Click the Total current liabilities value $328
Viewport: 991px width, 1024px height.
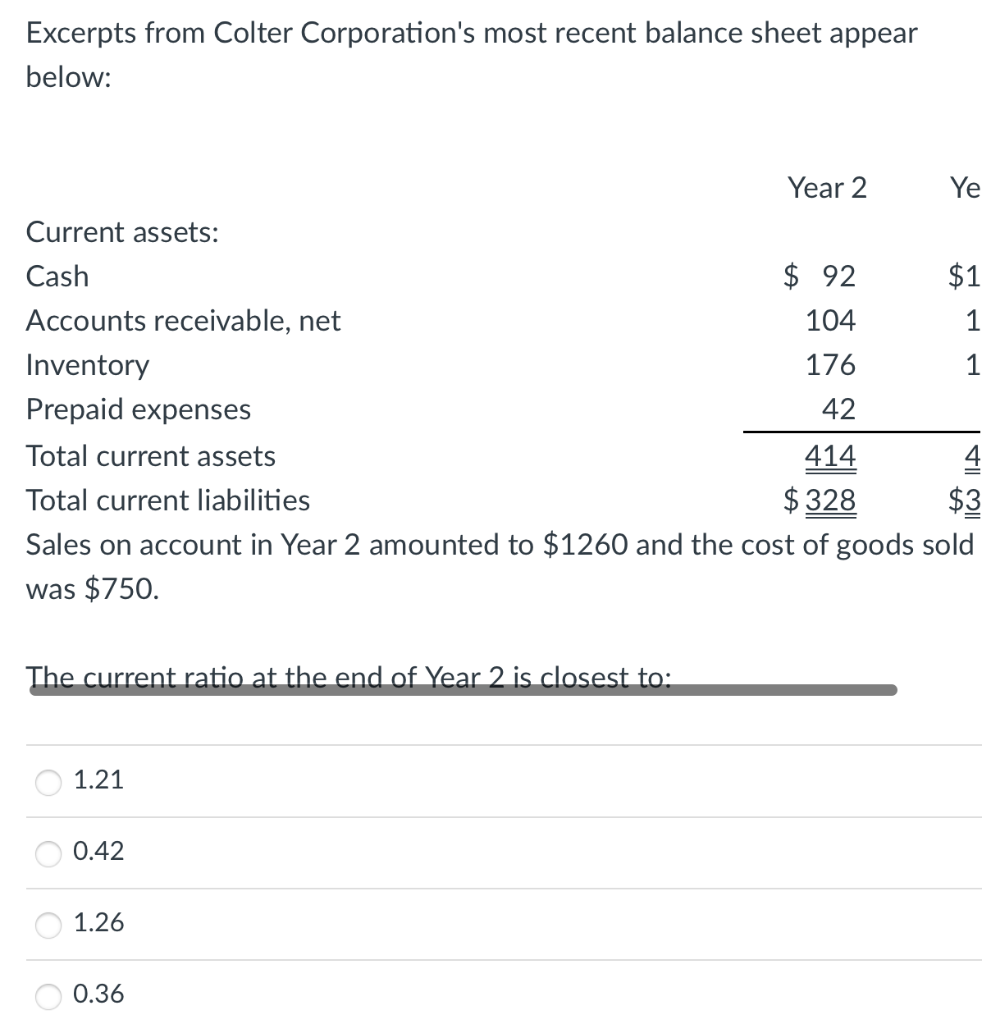(x=819, y=501)
